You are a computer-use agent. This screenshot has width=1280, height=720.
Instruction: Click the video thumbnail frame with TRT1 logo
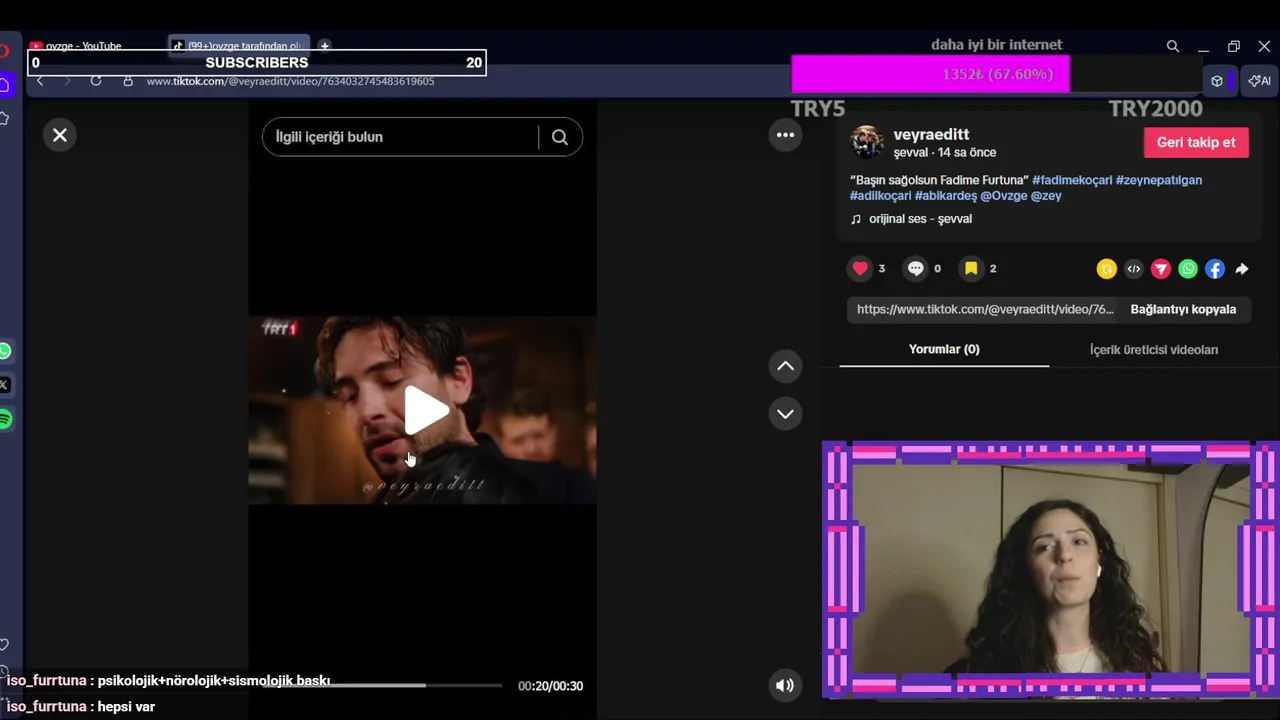point(422,410)
